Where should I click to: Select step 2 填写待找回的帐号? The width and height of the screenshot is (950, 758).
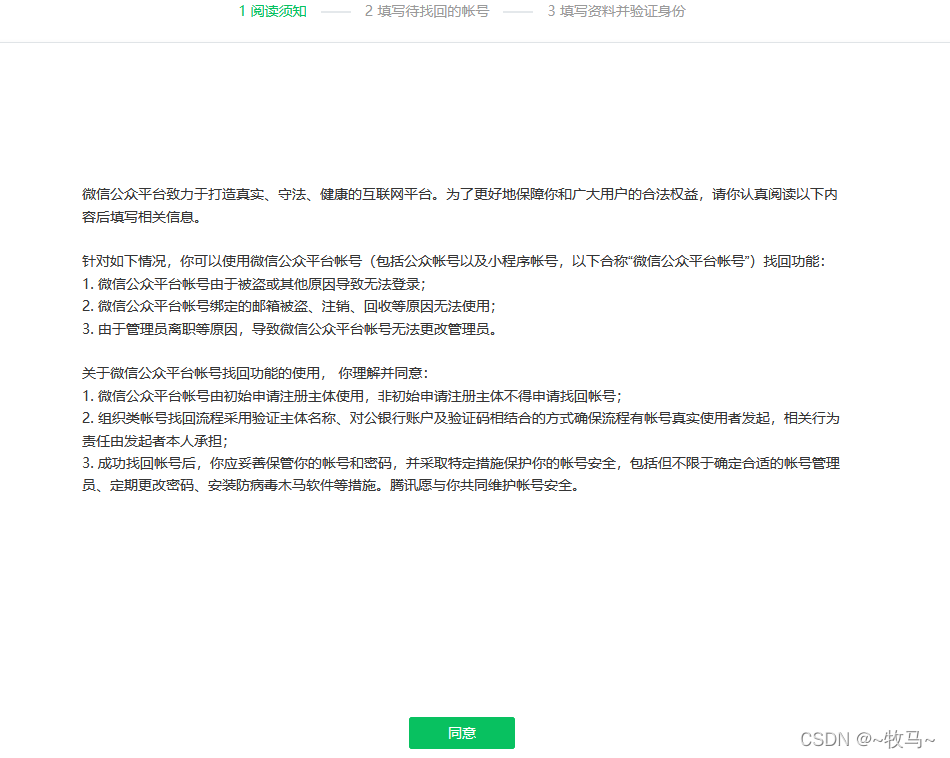pyautogui.click(x=427, y=11)
